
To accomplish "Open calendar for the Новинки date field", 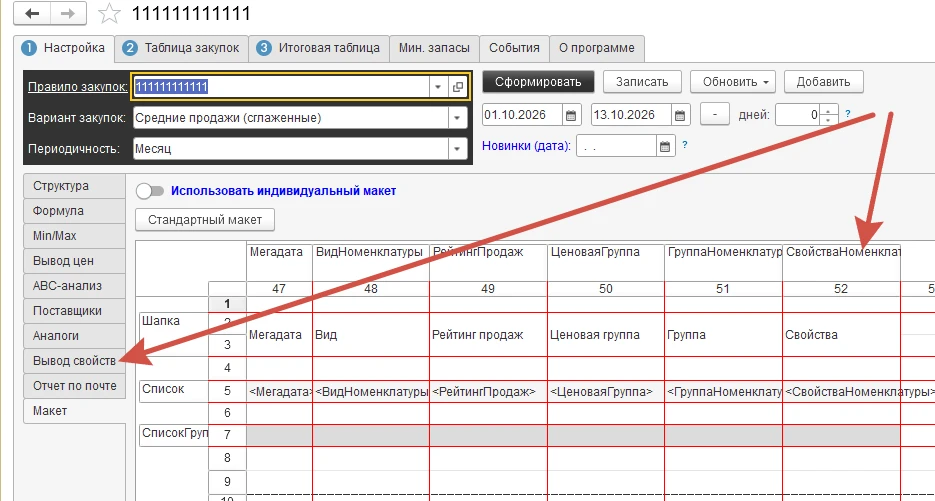I will click(x=664, y=146).
